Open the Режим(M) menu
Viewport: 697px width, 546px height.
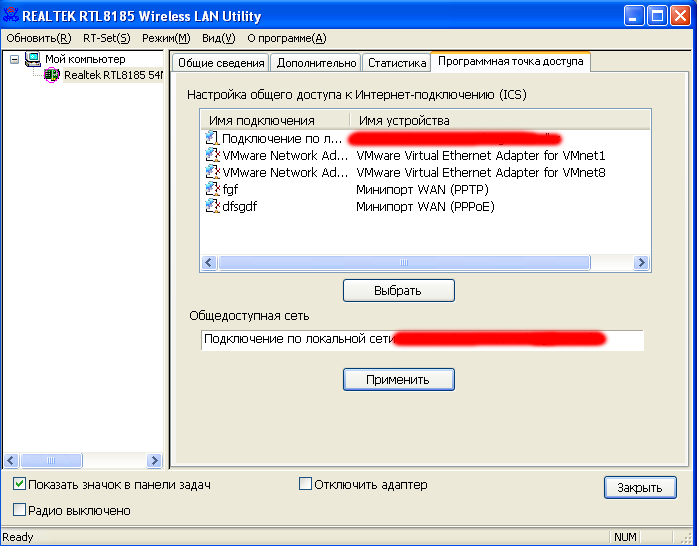click(x=166, y=39)
